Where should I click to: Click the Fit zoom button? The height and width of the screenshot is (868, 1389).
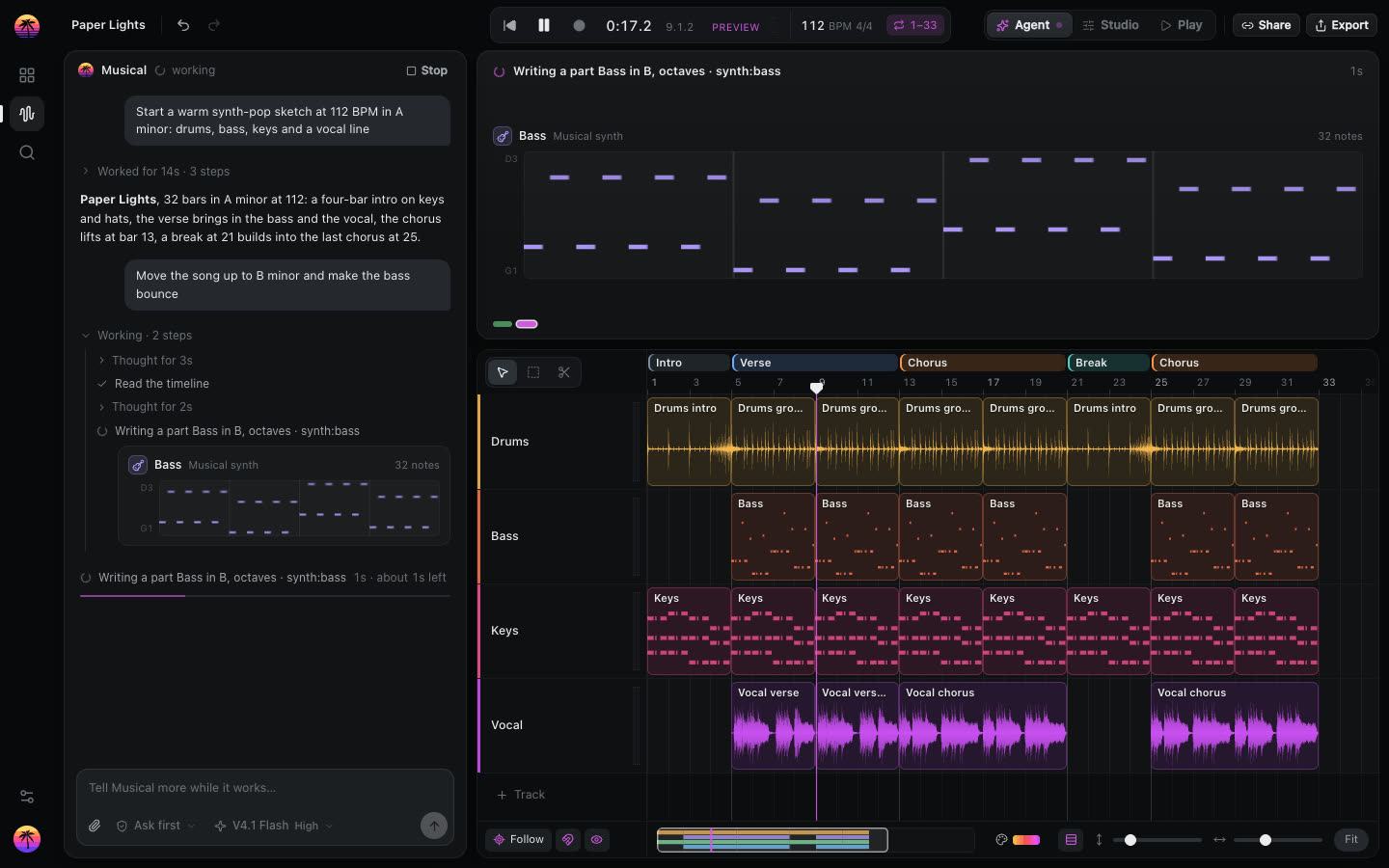1351,840
